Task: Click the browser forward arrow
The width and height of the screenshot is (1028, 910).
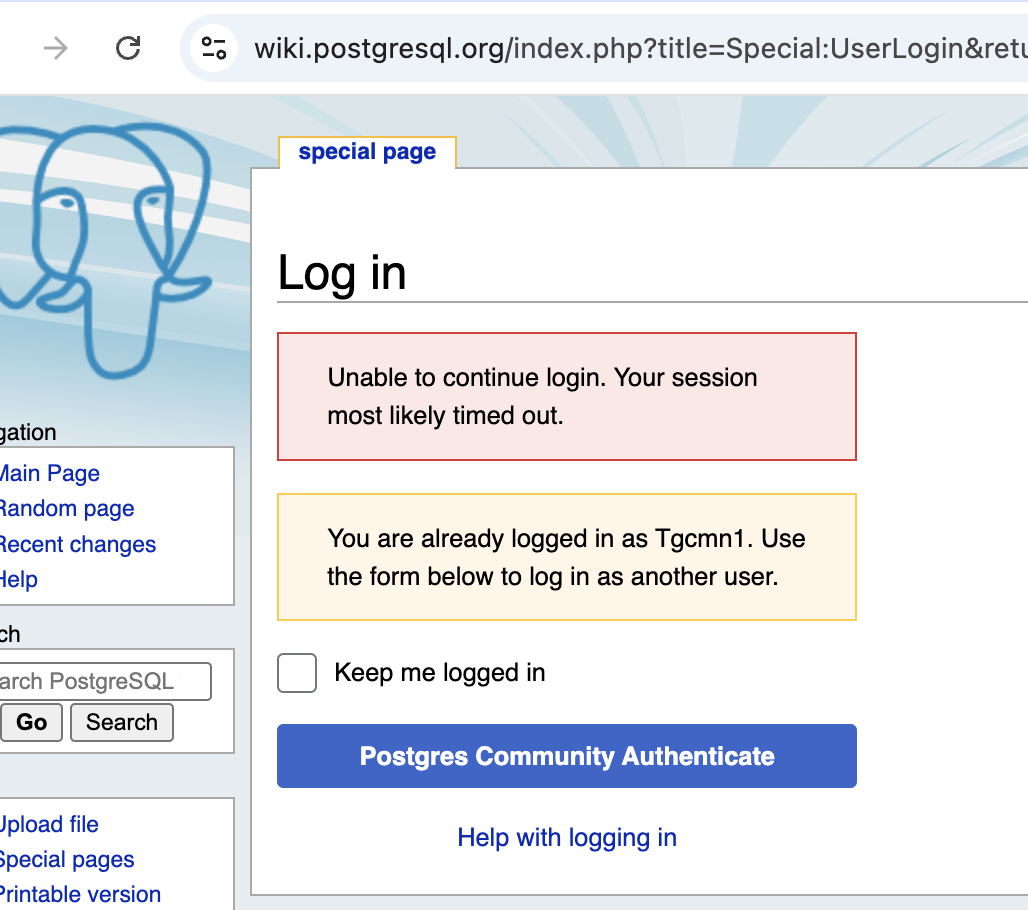Action: coord(56,48)
